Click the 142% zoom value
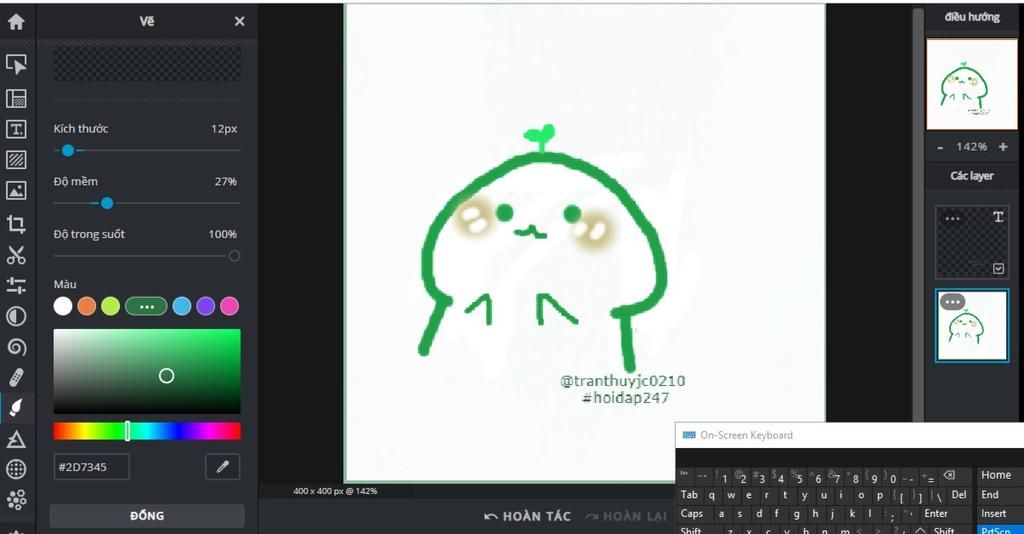The height and width of the screenshot is (534, 1024). [971, 147]
